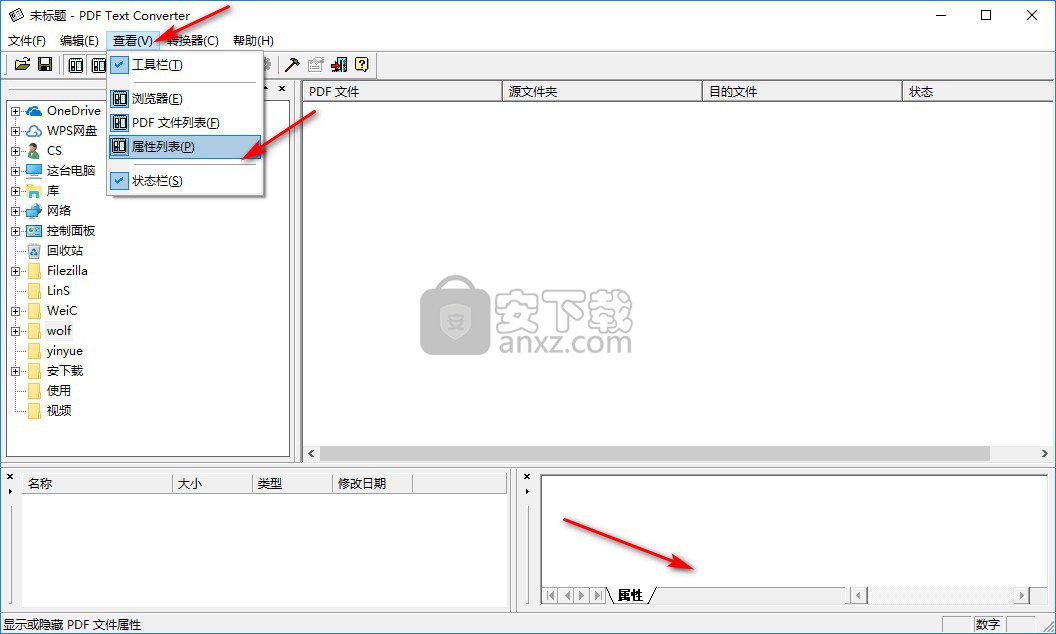Select the LinS folder in tree
Image resolution: width=1056 pixels, height=634 pixels.
coord(58,291)
